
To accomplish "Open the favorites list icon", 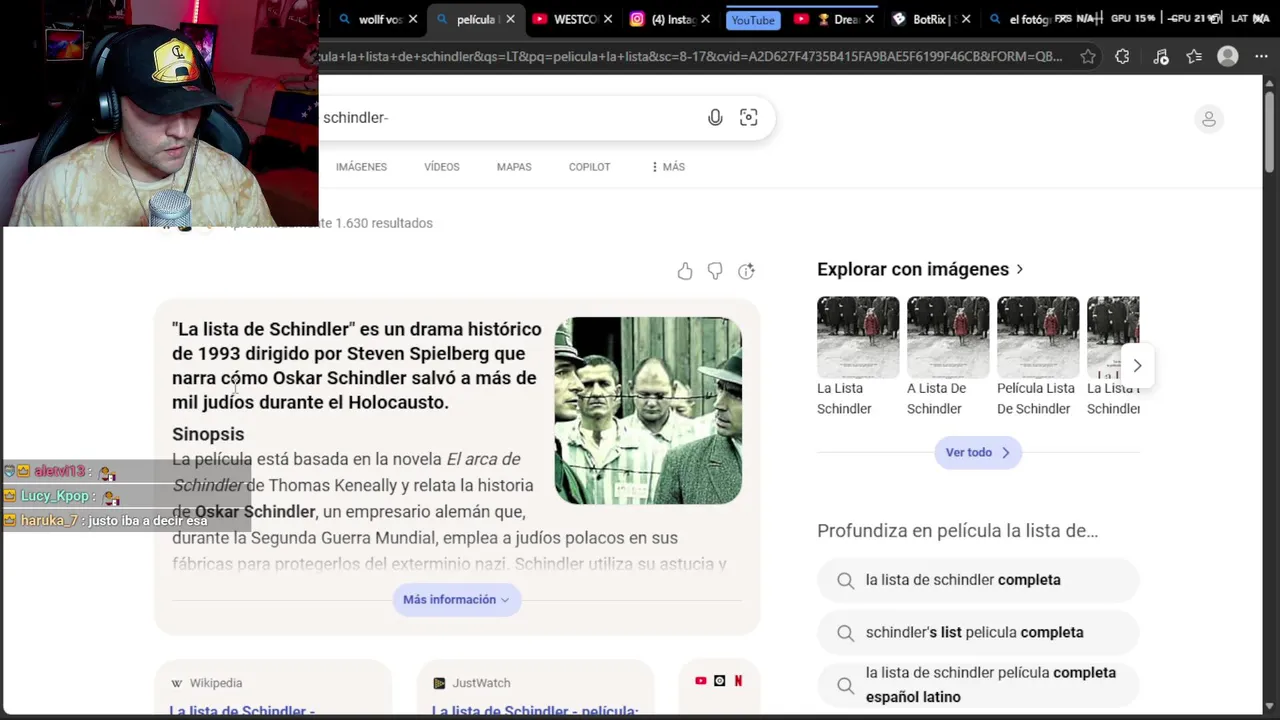I will (1194, 57).
